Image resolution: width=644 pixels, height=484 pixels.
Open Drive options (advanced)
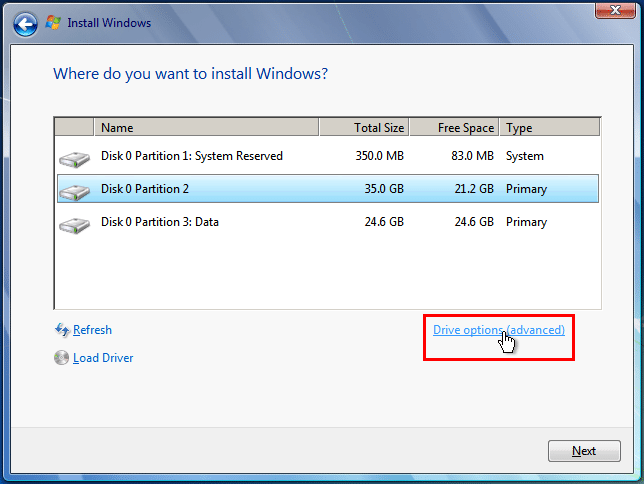pyautogui.click(x=499, y=330)
